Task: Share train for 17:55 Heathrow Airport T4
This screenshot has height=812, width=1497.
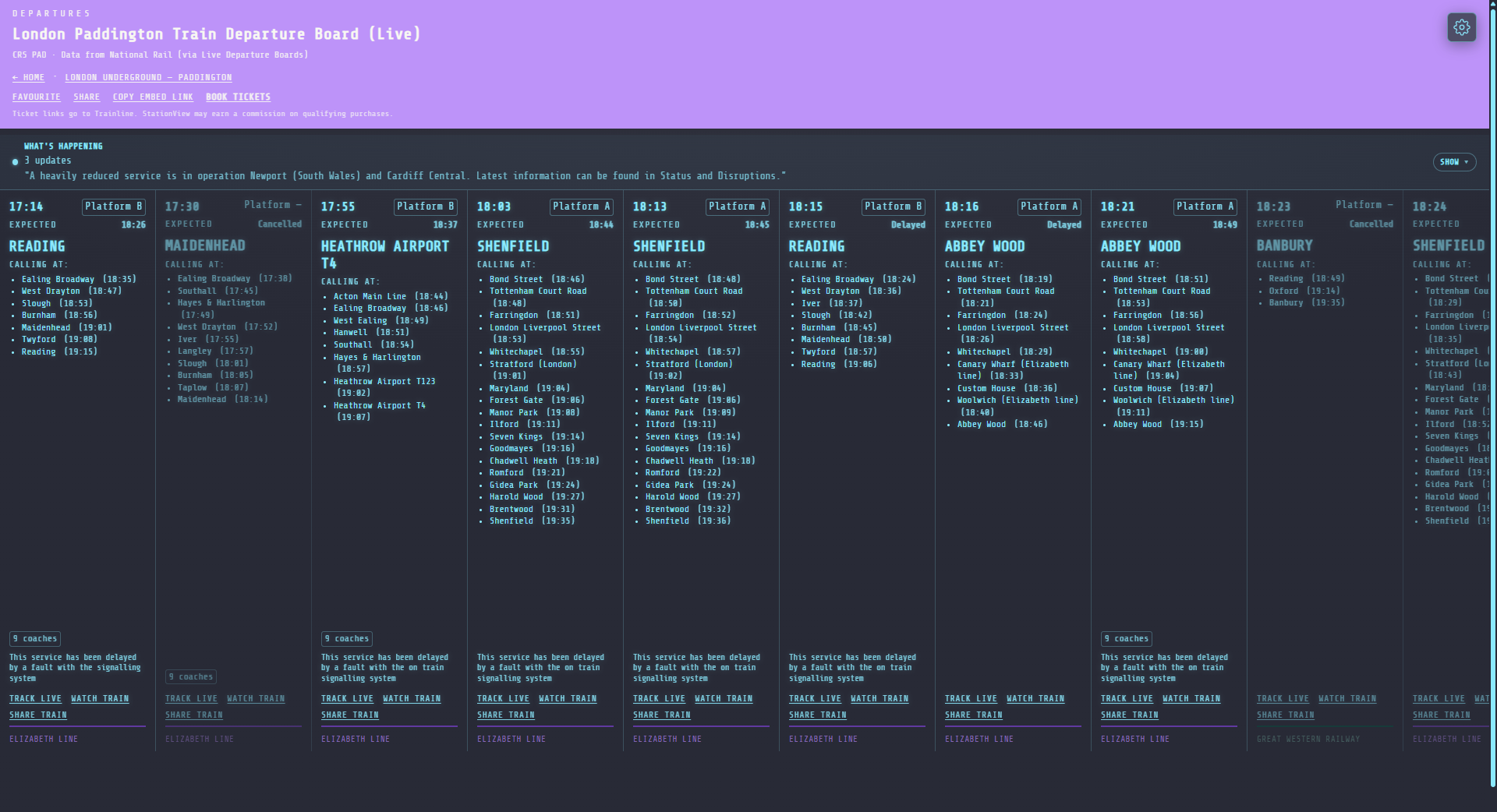Action: point(350,715)
